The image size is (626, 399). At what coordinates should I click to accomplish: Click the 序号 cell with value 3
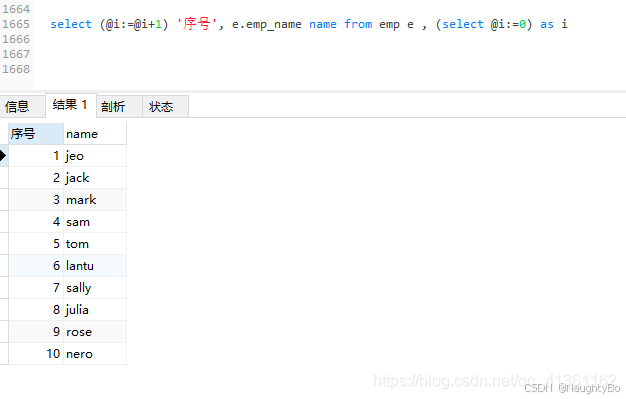(36, 200)
